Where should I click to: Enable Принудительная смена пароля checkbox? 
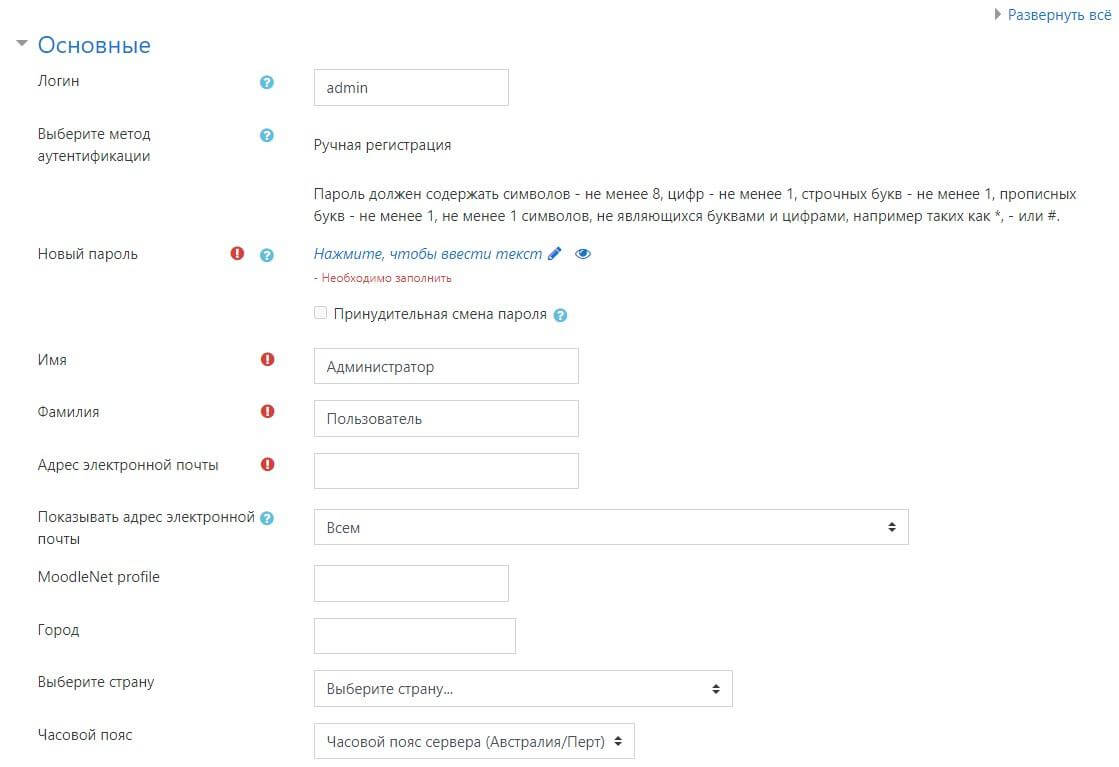[x=320, y=313]
